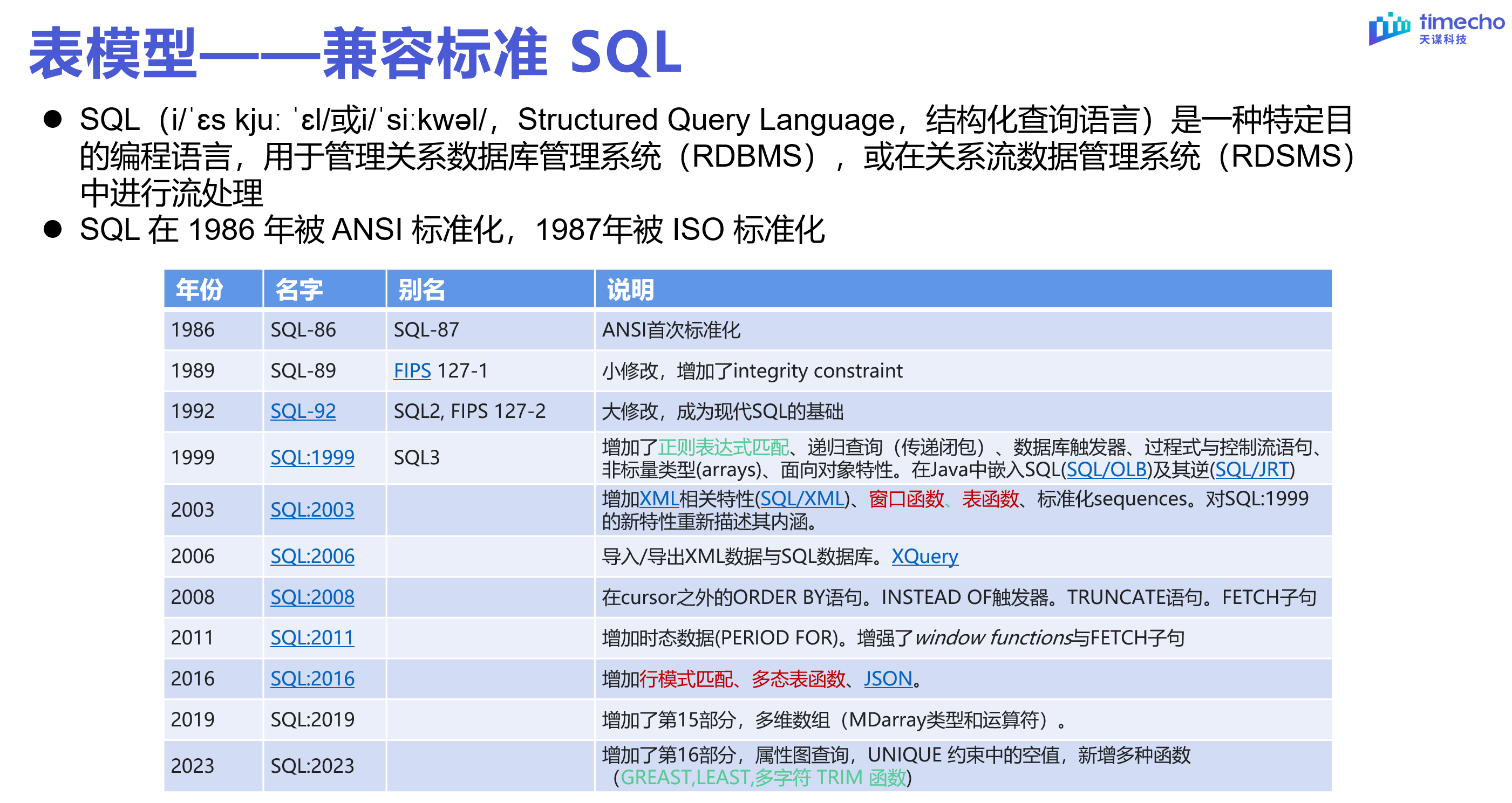Click the XQuery link
The image size is (1512, 803).
tap(924, 556)
